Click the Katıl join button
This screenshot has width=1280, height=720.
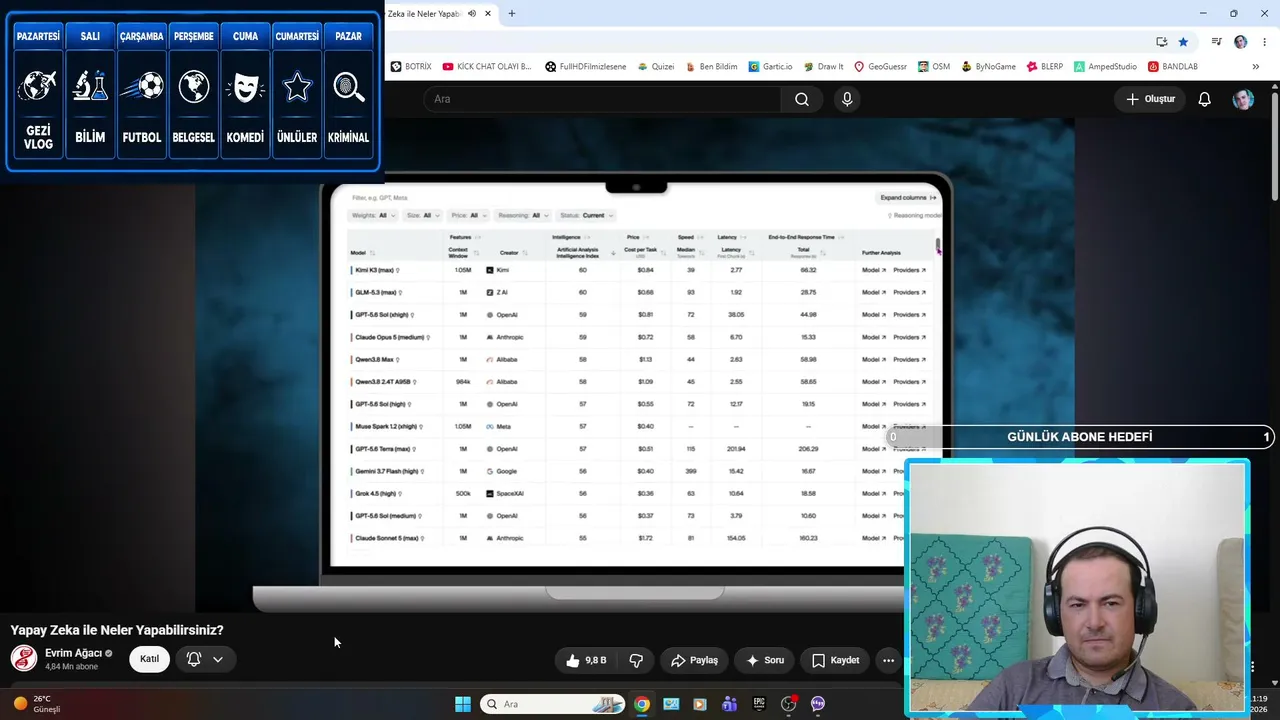click(x=149, y=659)
